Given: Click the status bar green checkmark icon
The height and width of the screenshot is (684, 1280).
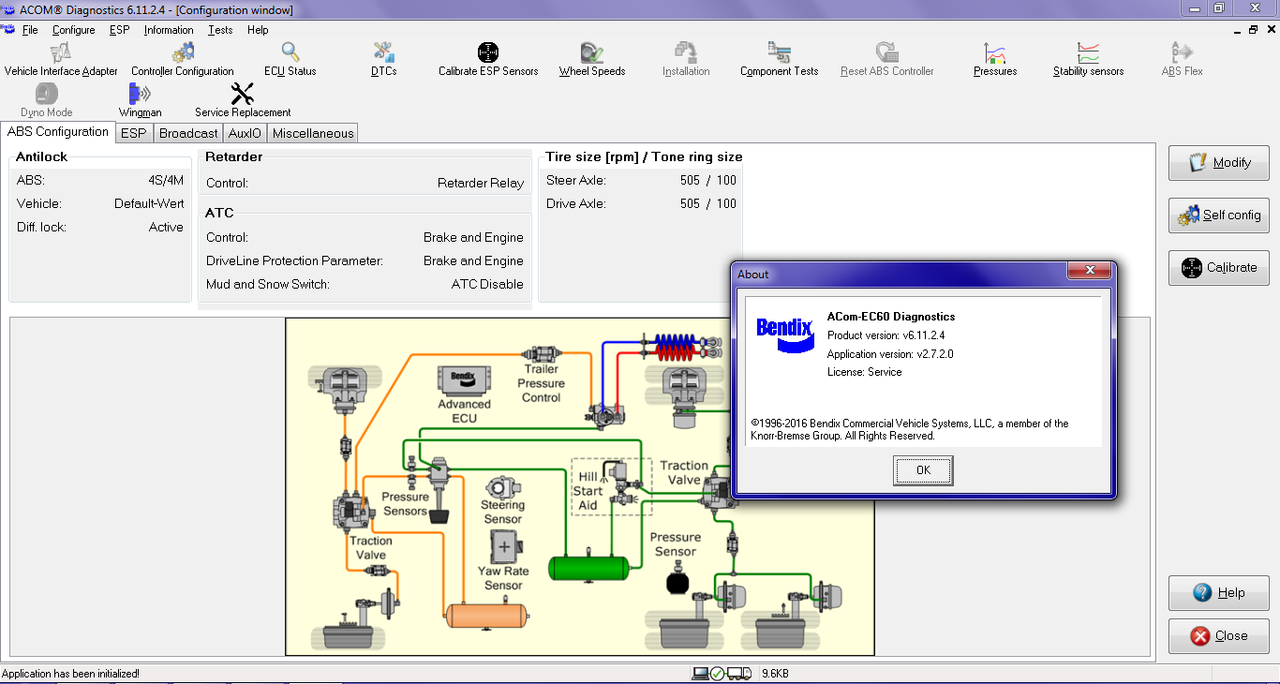Looking at the screenshot, I should pos(717,674).
